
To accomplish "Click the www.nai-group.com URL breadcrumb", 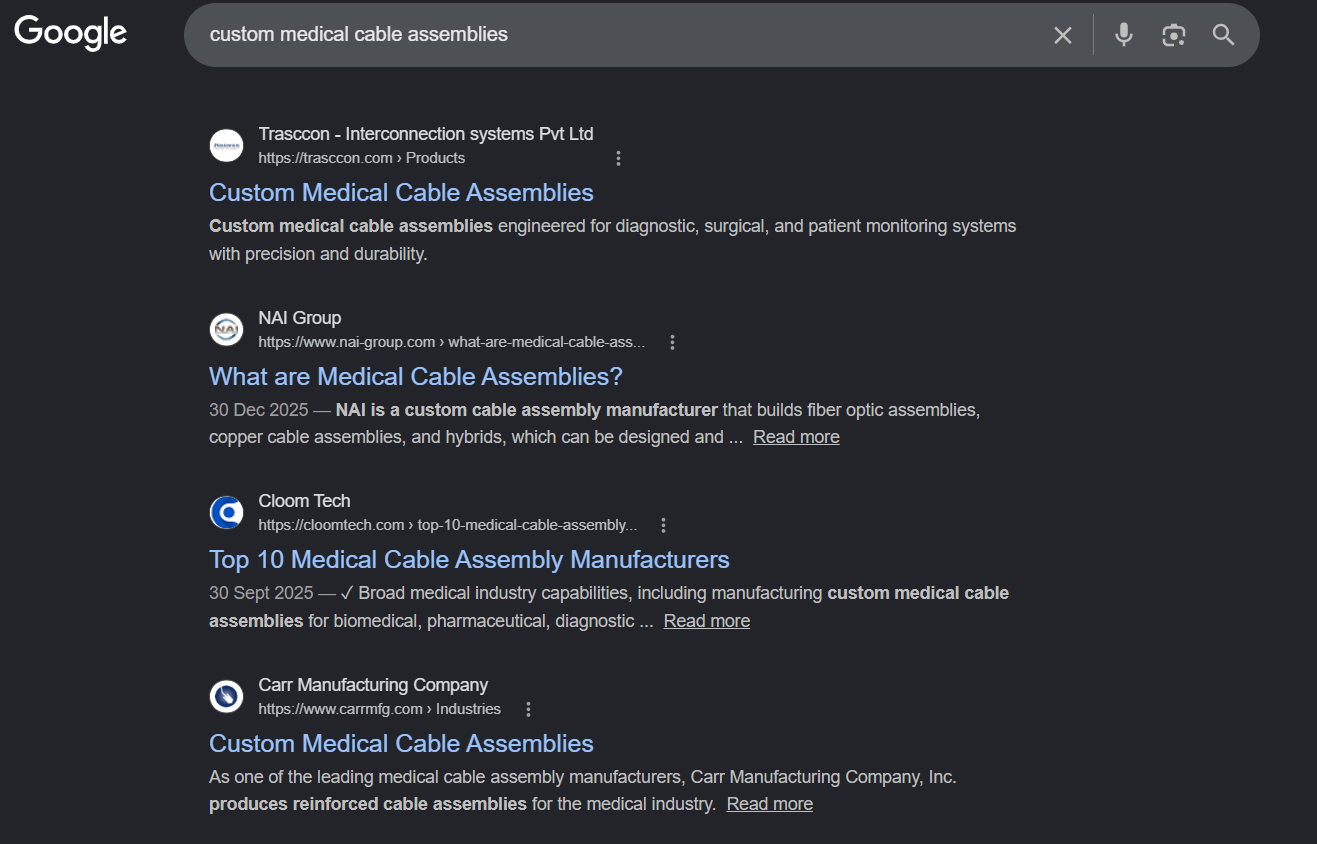I will tap(452, 342).
